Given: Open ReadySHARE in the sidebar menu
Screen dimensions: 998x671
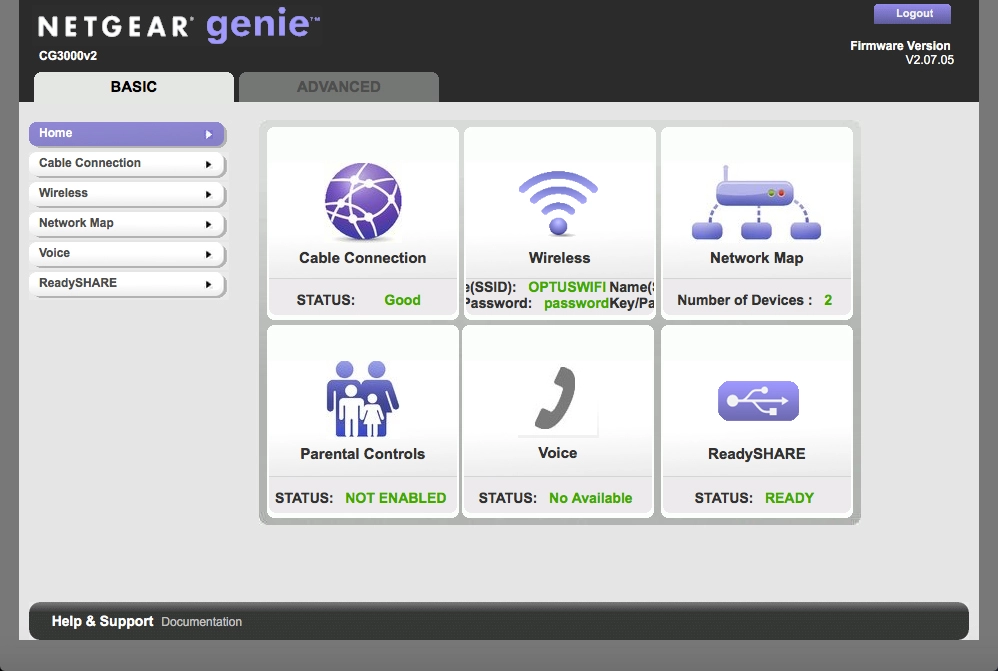Looking at the screenshot, I should coord(127,283).
